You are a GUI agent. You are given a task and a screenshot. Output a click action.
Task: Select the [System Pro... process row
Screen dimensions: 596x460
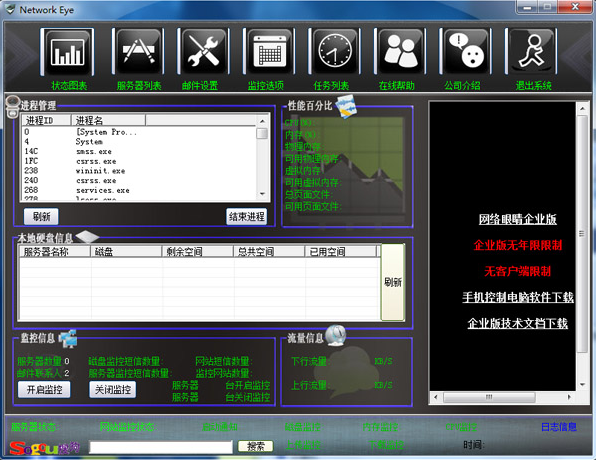(139, 132)
